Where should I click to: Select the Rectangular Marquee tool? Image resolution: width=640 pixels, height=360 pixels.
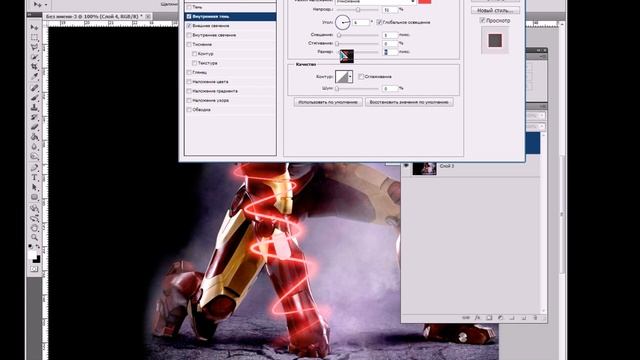point(35,38)
